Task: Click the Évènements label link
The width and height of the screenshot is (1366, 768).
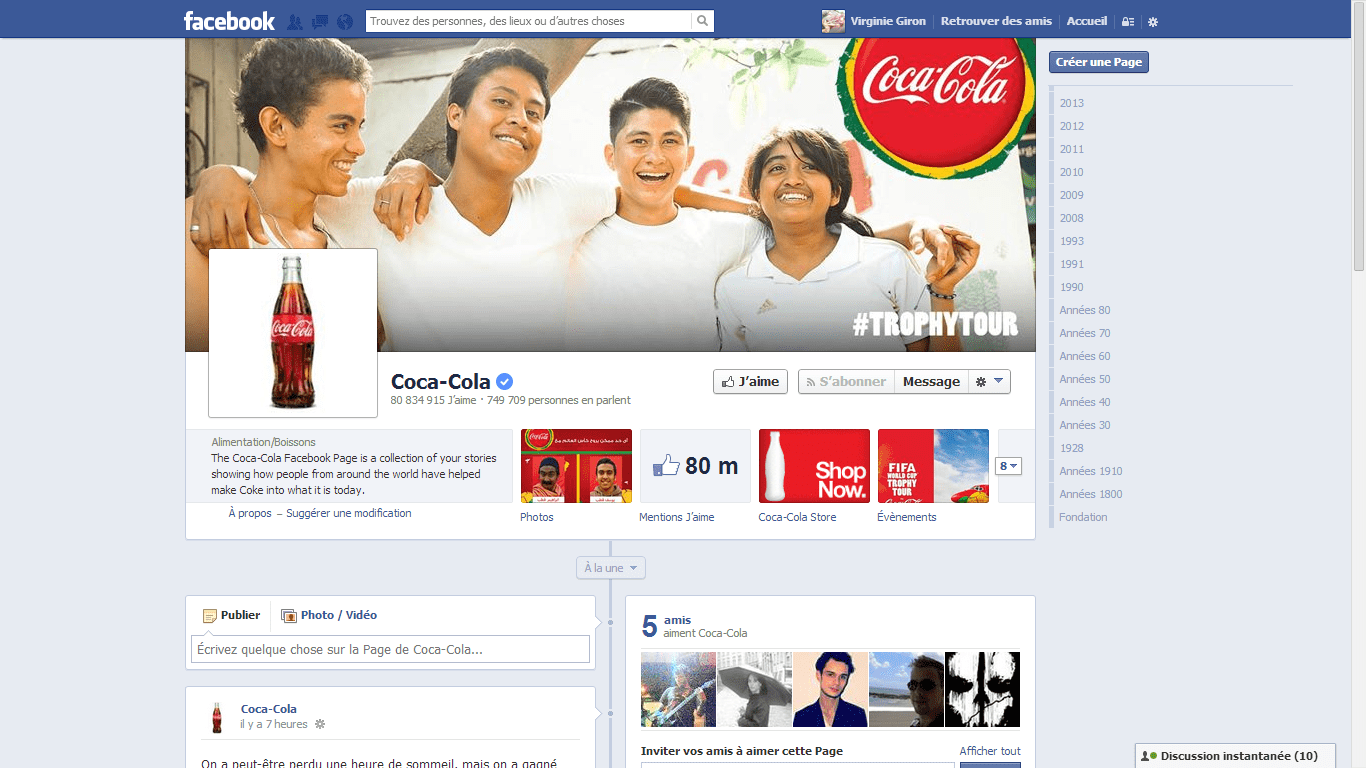Action: 907,517
